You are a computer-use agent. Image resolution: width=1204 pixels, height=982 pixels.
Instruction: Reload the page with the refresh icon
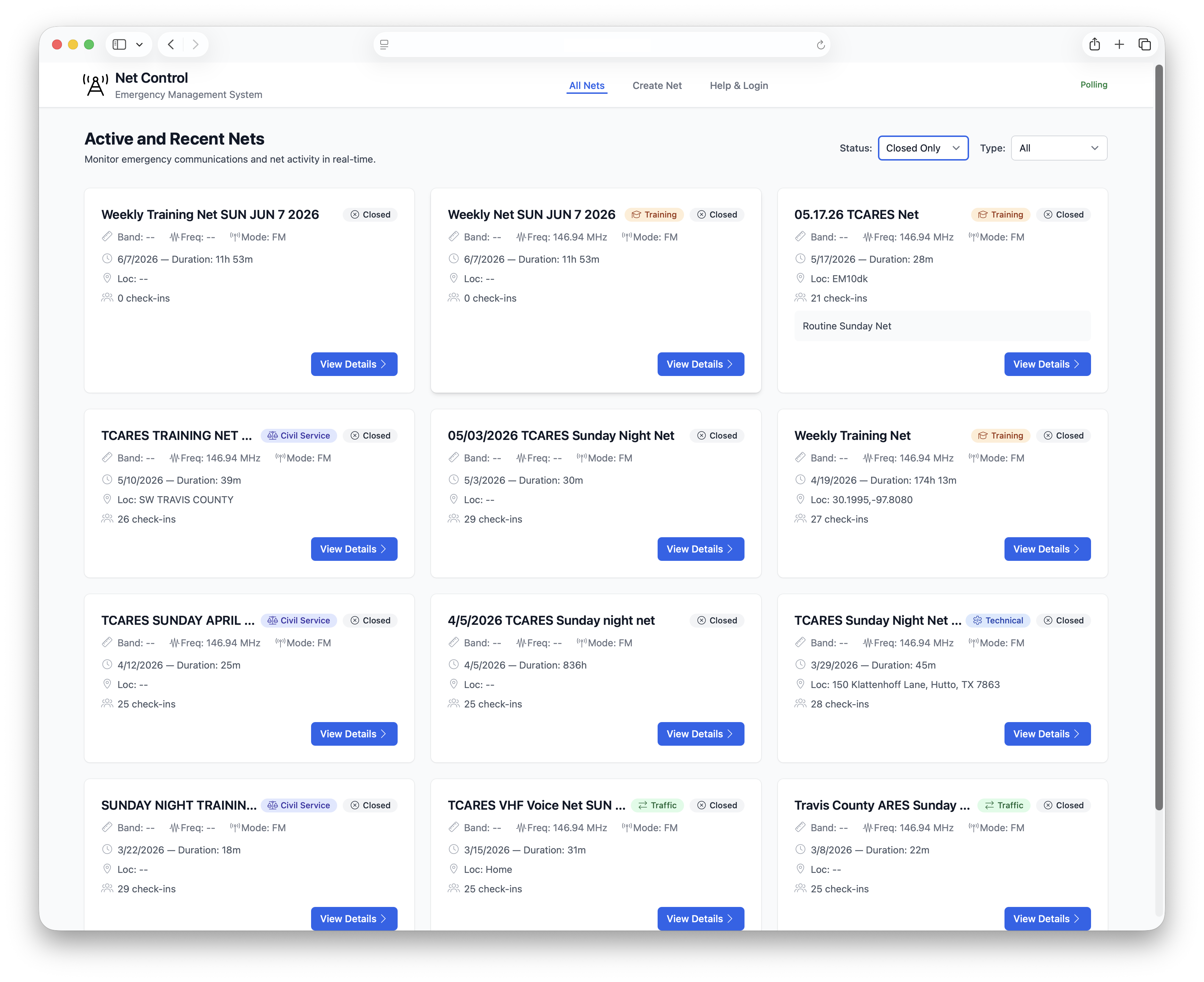click(x=820, y=45)
